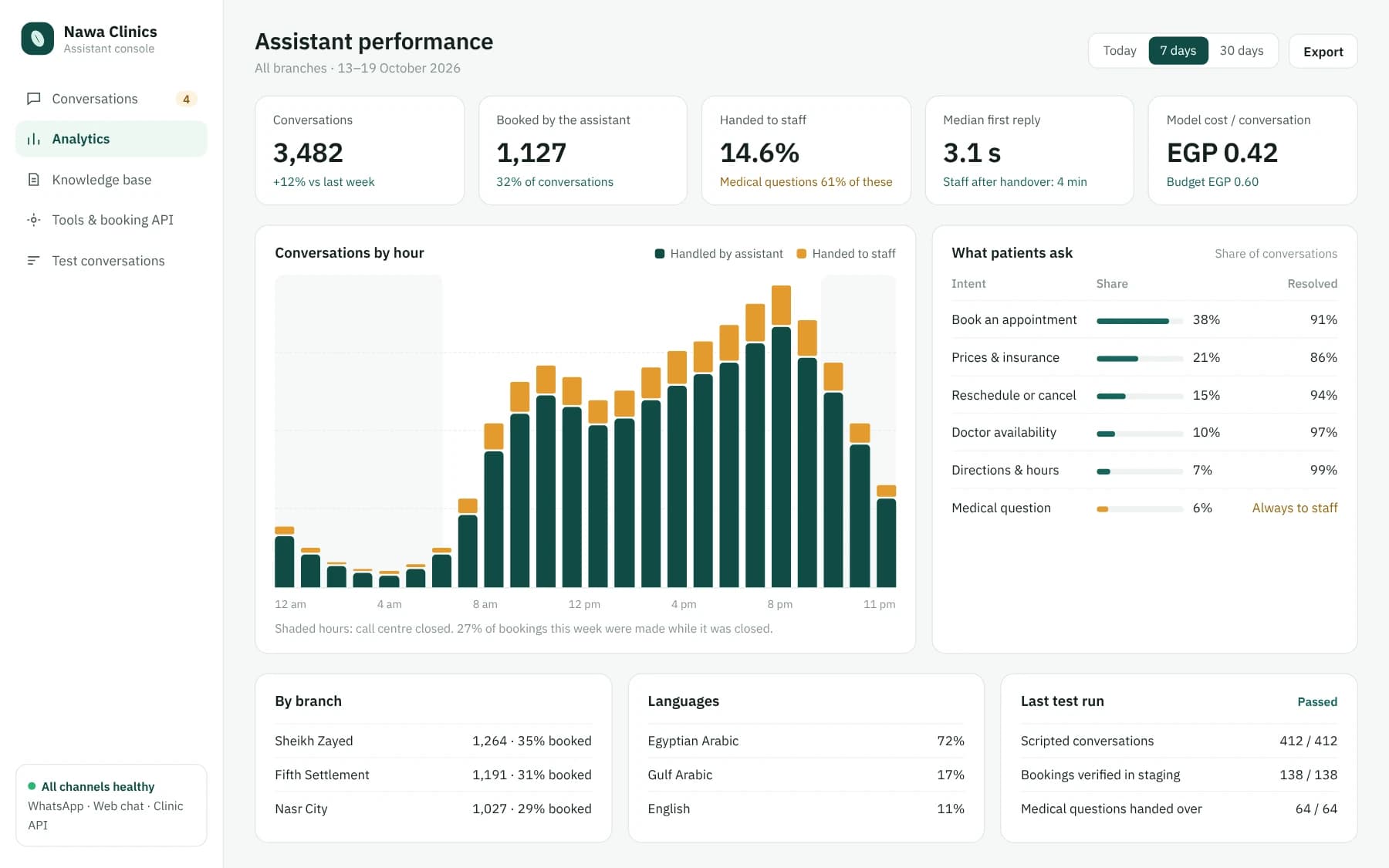Open Test conversations in sidebar
Viewport: 1389px width, 868px height.
pyautogui.click(x=111, y=261)
